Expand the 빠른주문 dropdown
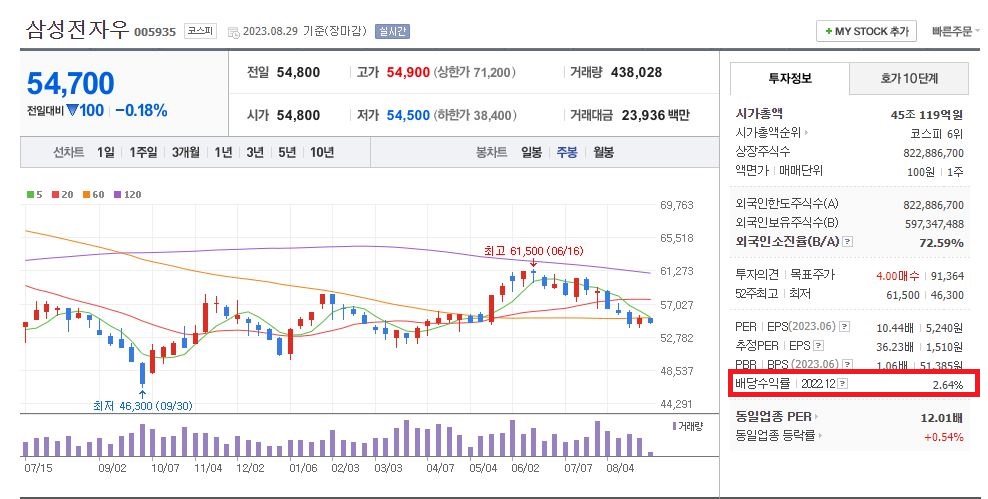This screenshot has height=499, width=988. pos(955,31)
